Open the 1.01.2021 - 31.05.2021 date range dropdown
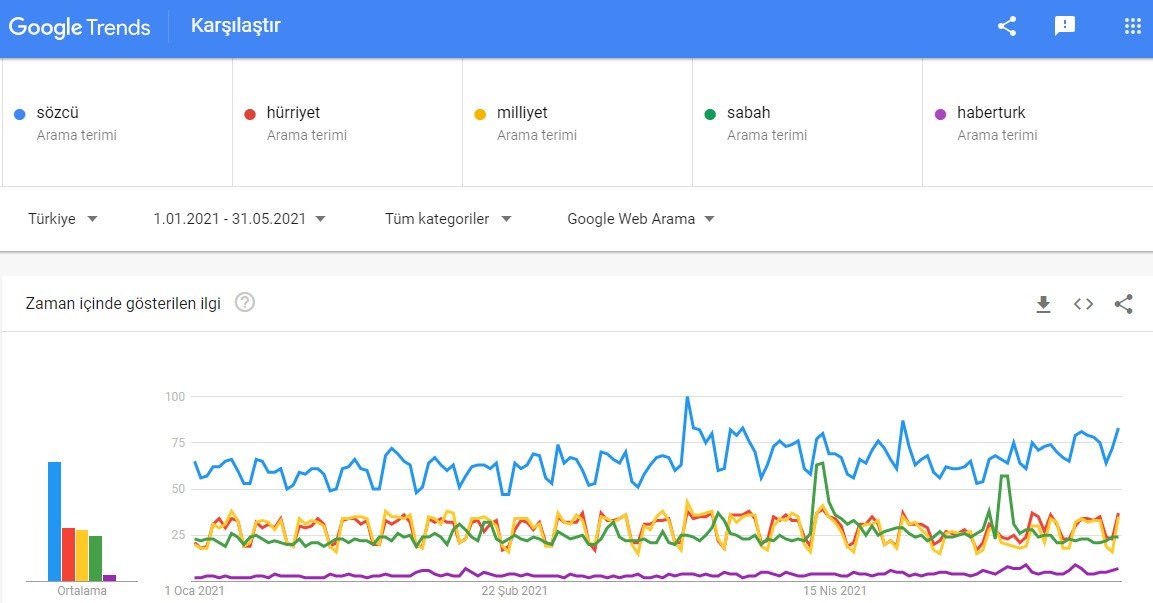This screenshot has height=603, width=1153. (239, 218)
